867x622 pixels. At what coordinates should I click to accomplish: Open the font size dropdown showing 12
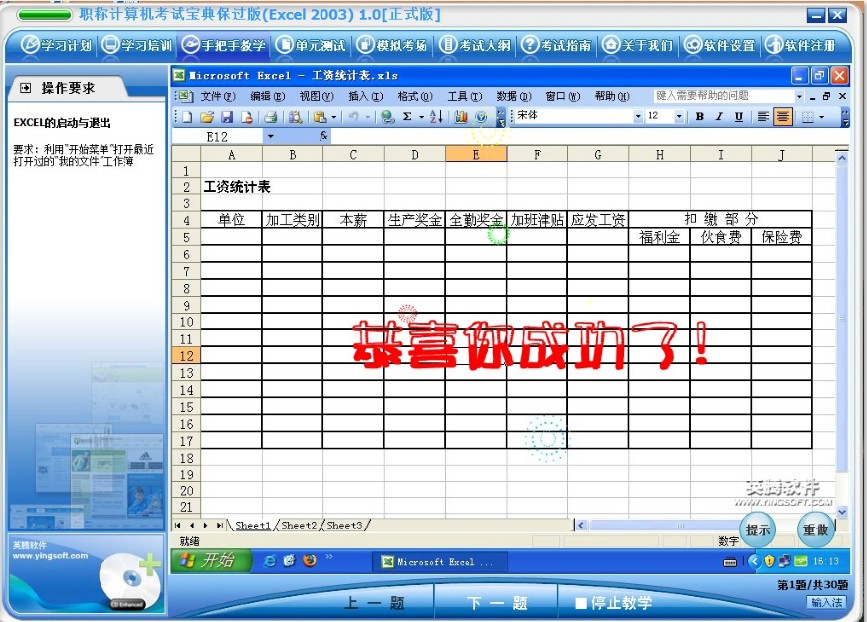(x=679, y=116)
